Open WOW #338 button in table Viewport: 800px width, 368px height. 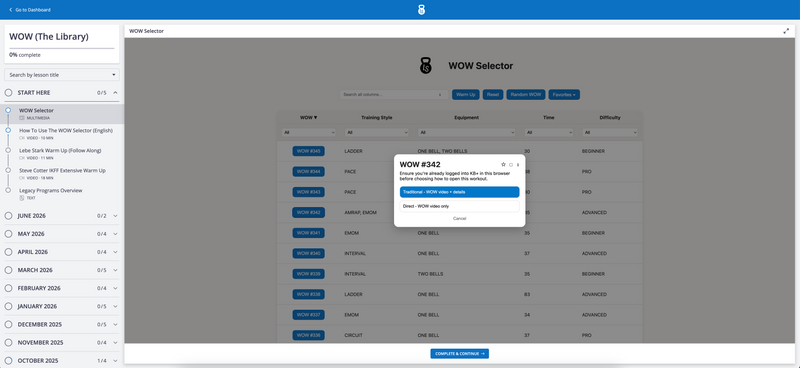click(308, 295)
